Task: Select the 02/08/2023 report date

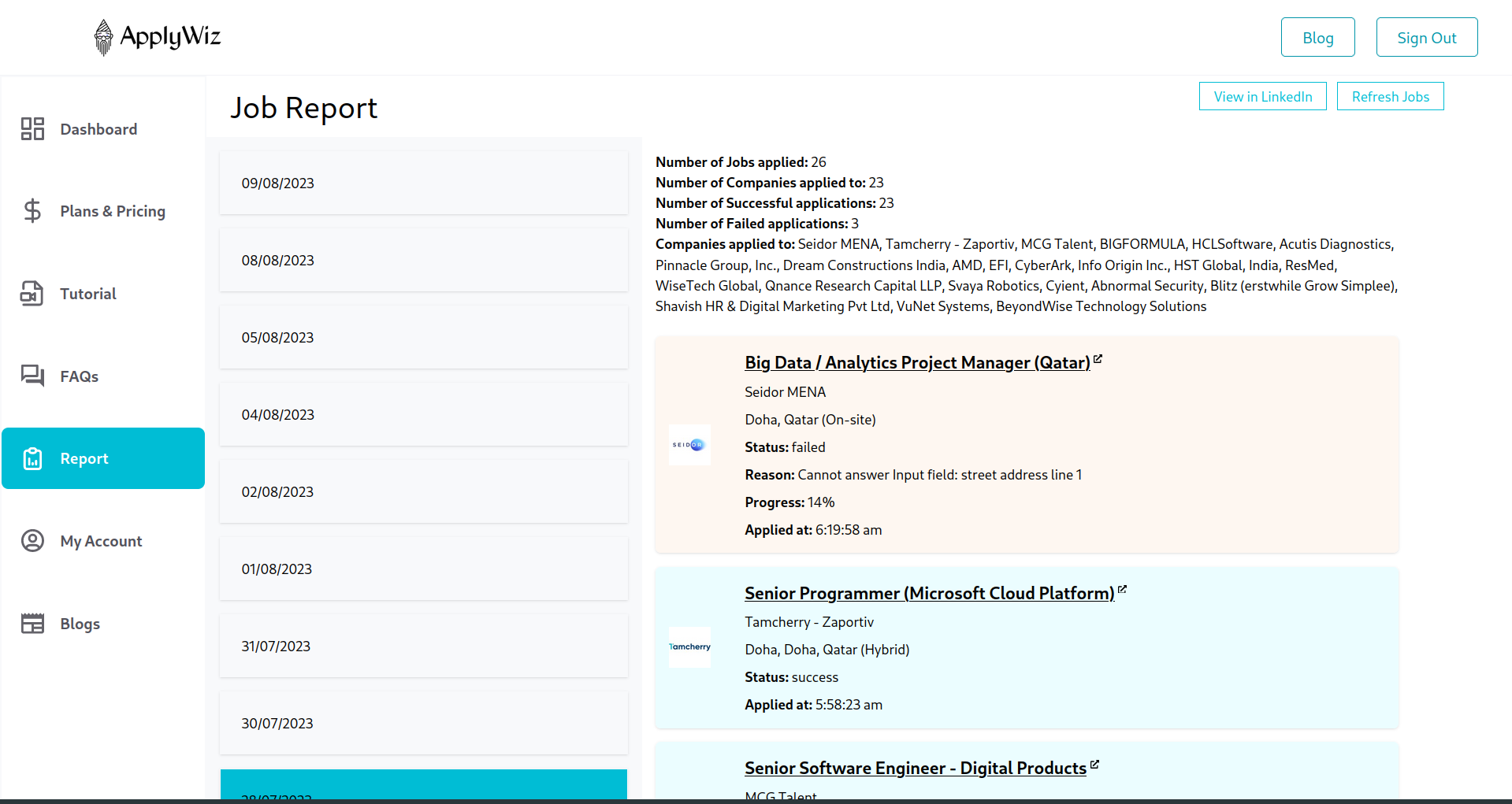Action: click(424, 491)
